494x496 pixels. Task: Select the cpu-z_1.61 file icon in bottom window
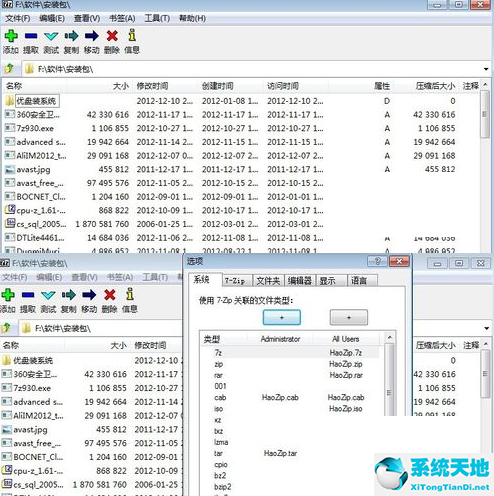7,470
